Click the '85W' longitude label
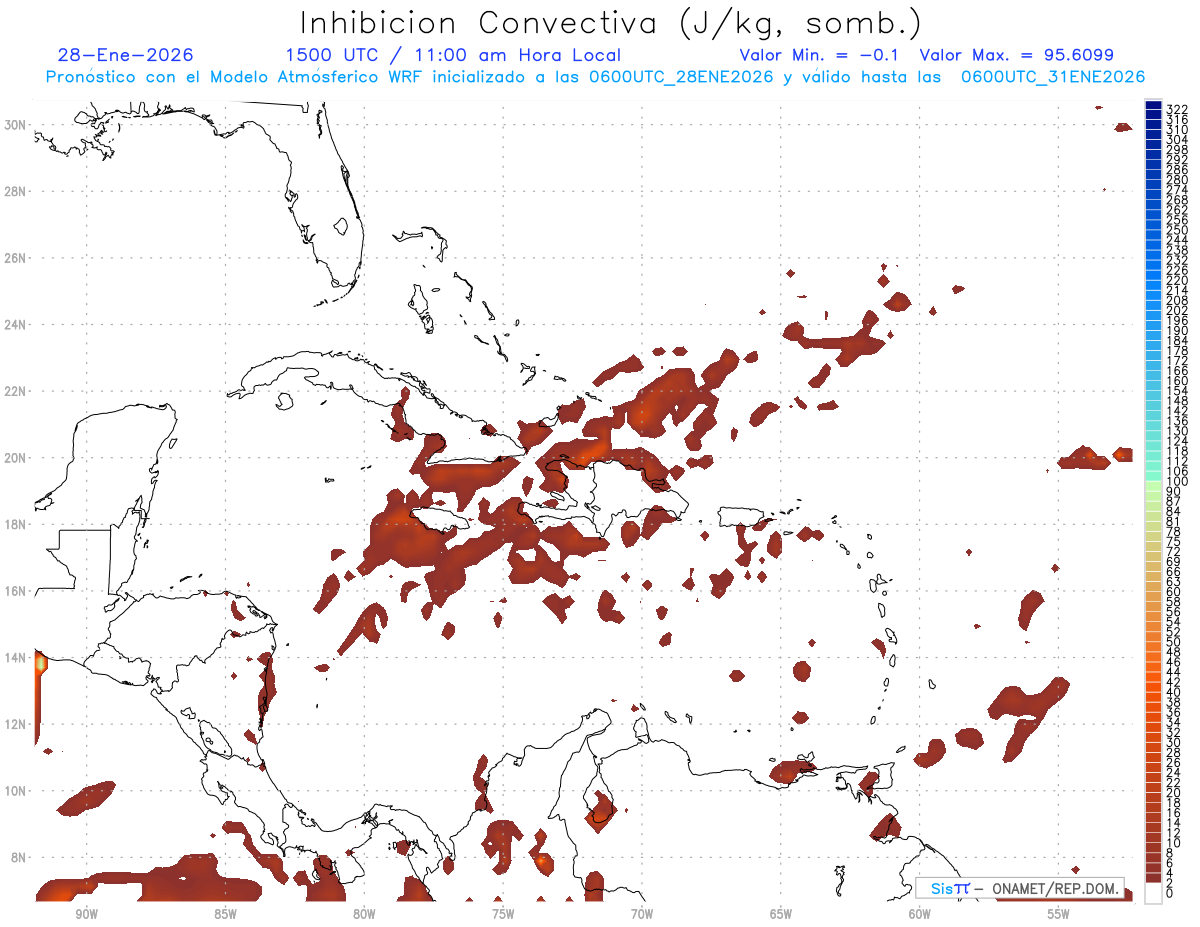 [225, 914]
